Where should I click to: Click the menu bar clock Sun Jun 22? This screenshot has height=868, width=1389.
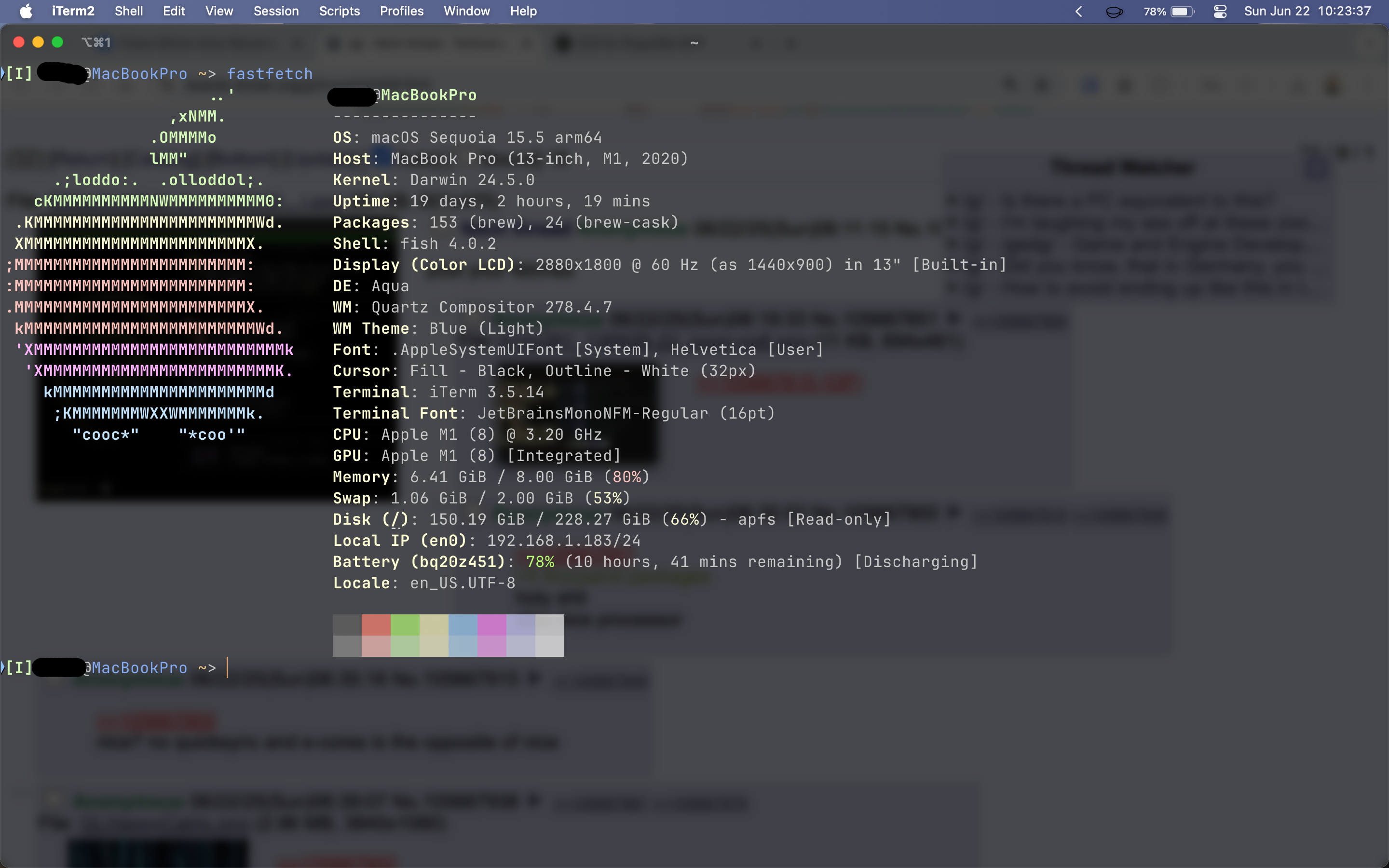tap(1307, 12)
